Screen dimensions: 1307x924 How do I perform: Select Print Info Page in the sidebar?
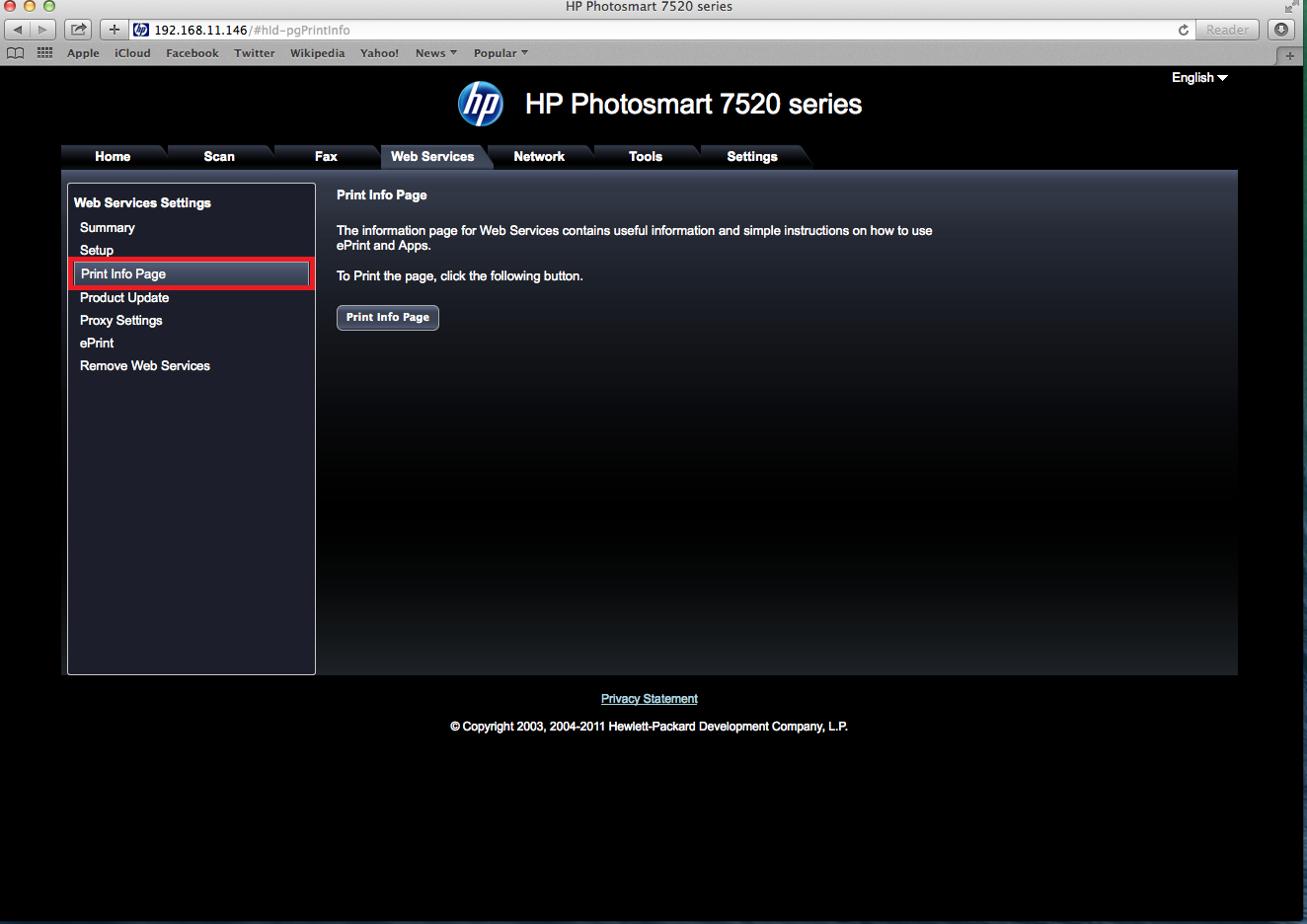(192, 273)
